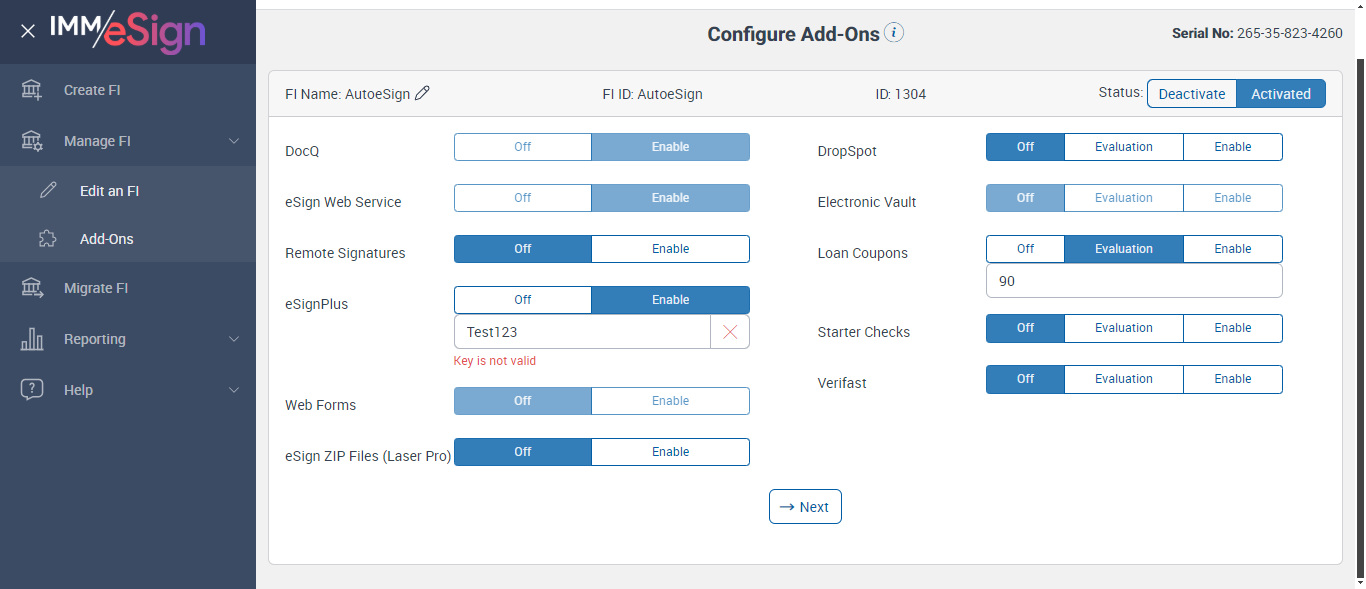1366x589 pixels.
Task: Expand the Help menu chevron
Action: tap(234, 390)
